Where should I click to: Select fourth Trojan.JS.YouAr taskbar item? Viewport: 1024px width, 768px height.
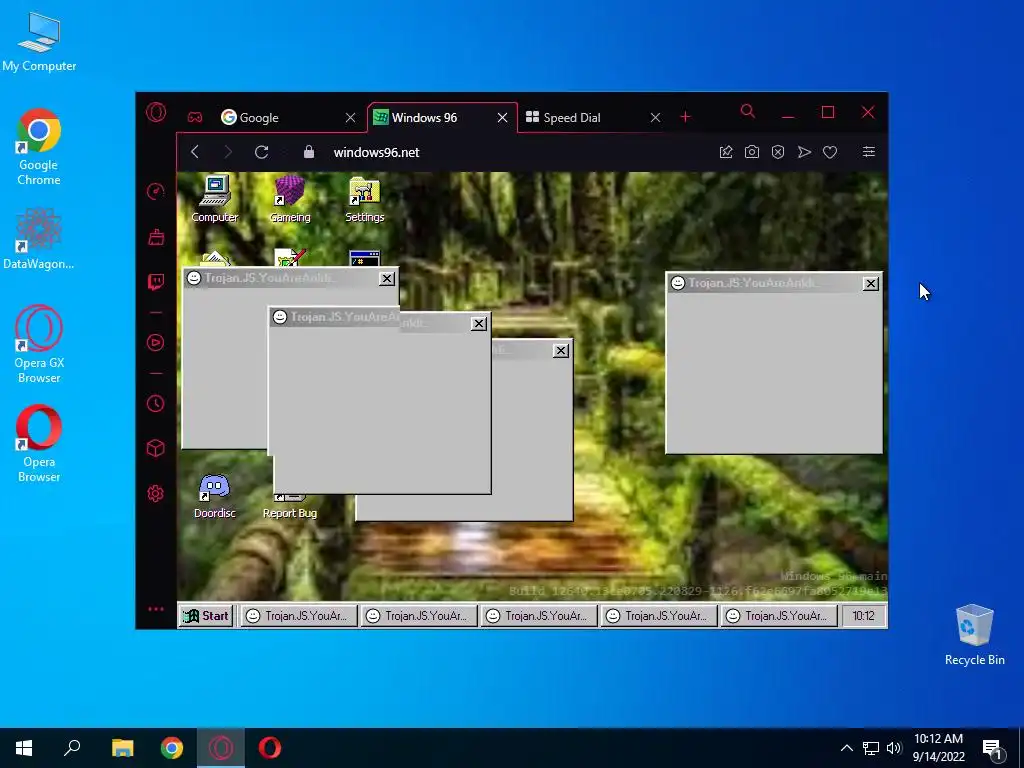tap(659, 616)
